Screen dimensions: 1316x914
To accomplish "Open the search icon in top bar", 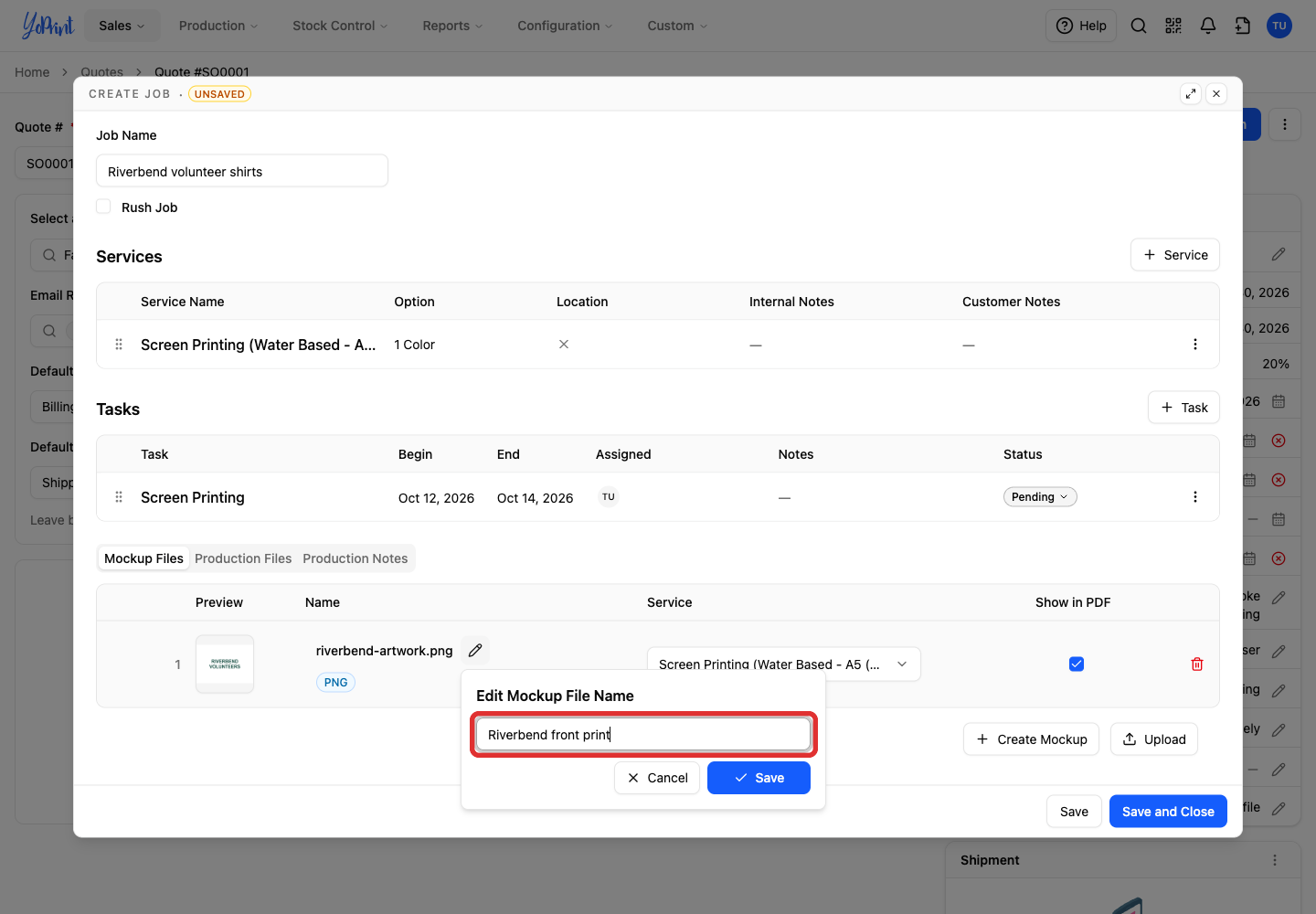I will (1139, 26).
